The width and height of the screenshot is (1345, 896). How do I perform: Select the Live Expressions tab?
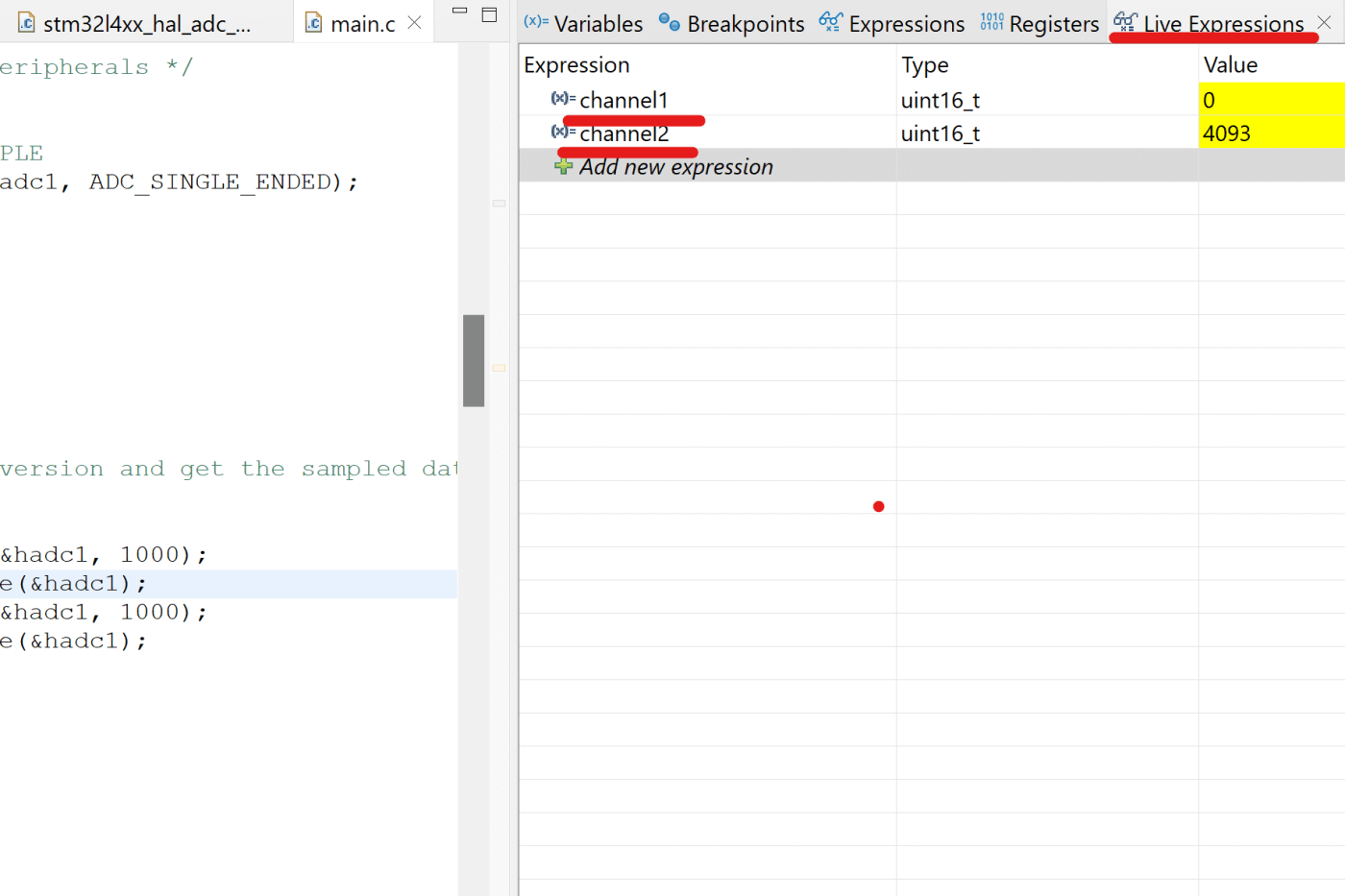click(x=1210, y=23)
